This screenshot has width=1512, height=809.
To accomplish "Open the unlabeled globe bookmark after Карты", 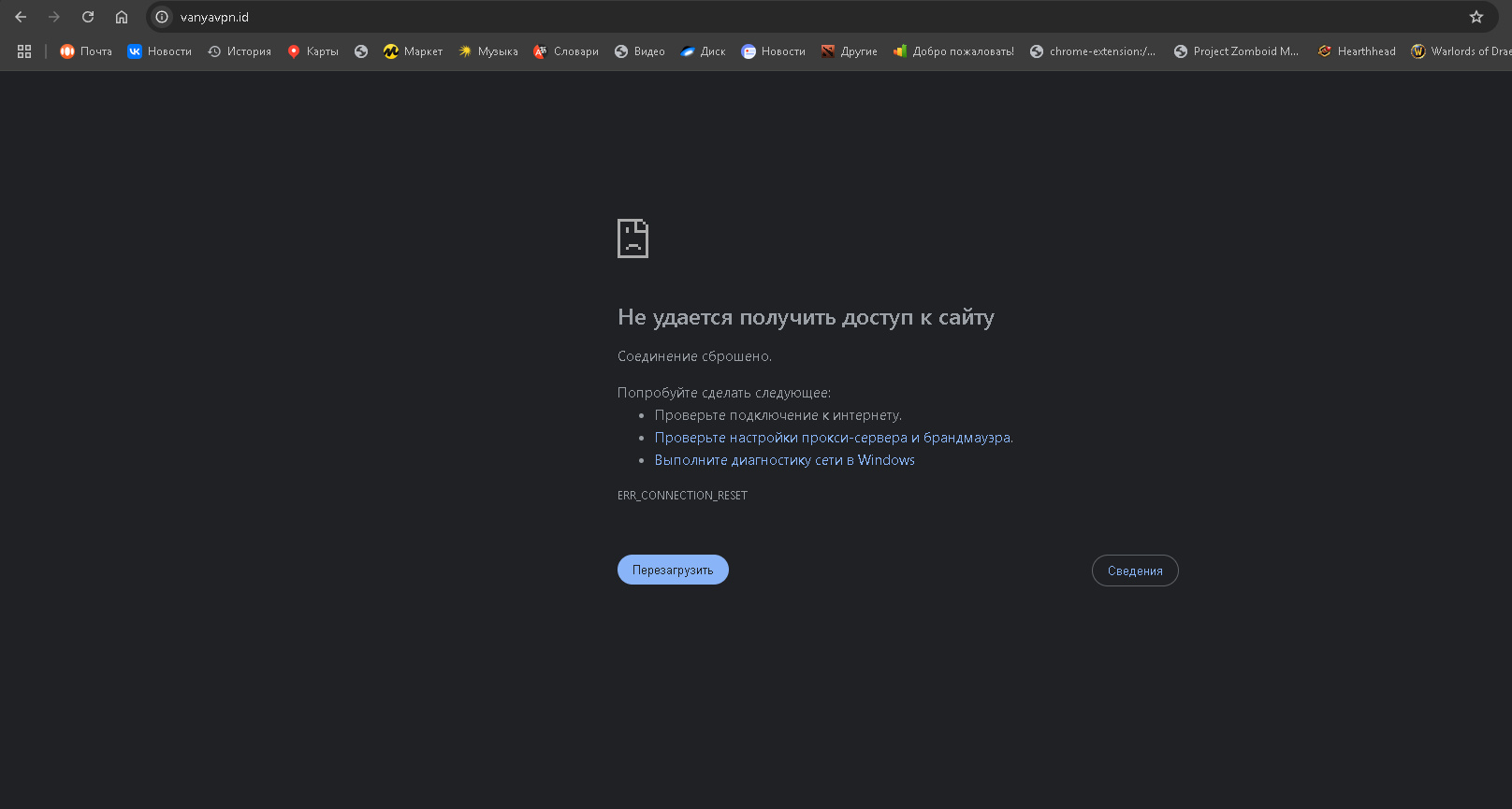I will click(x=361, y=51).
